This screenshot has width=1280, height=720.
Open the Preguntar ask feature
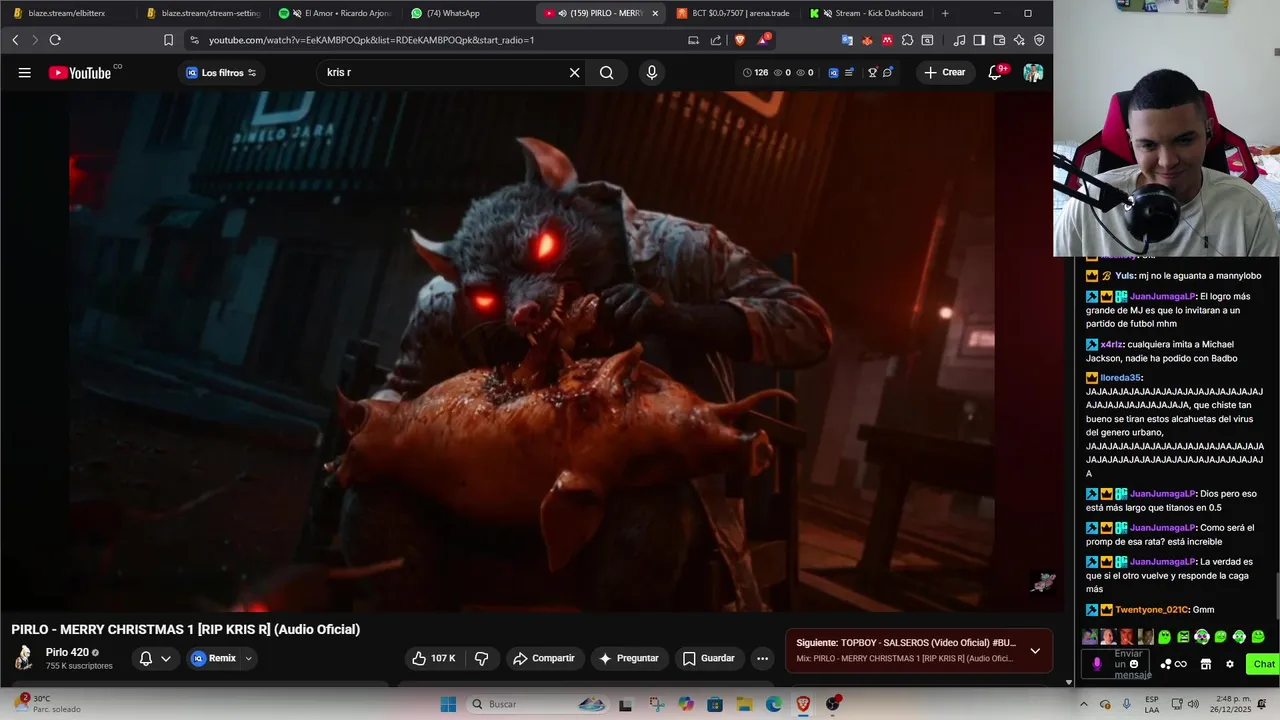tap(629, 658)
